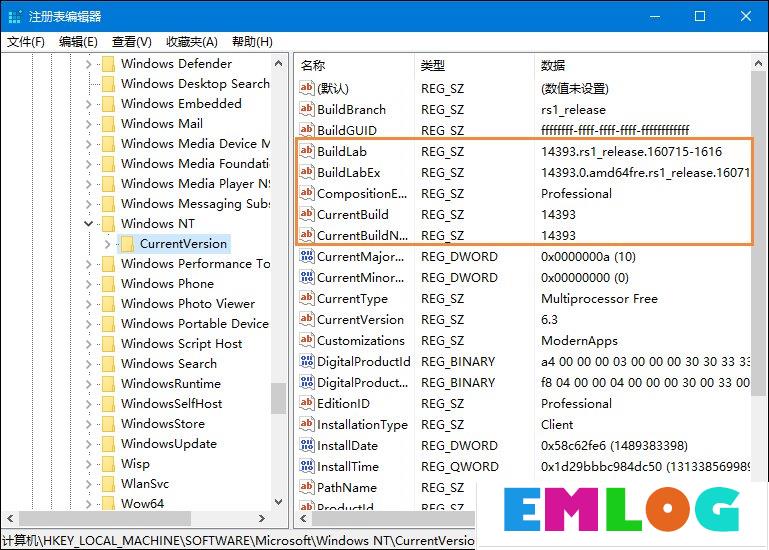Image resolution: width=769 pixels, height=550 pixels.
Task: Click the Windows Search folder icon
Action: 108,364
